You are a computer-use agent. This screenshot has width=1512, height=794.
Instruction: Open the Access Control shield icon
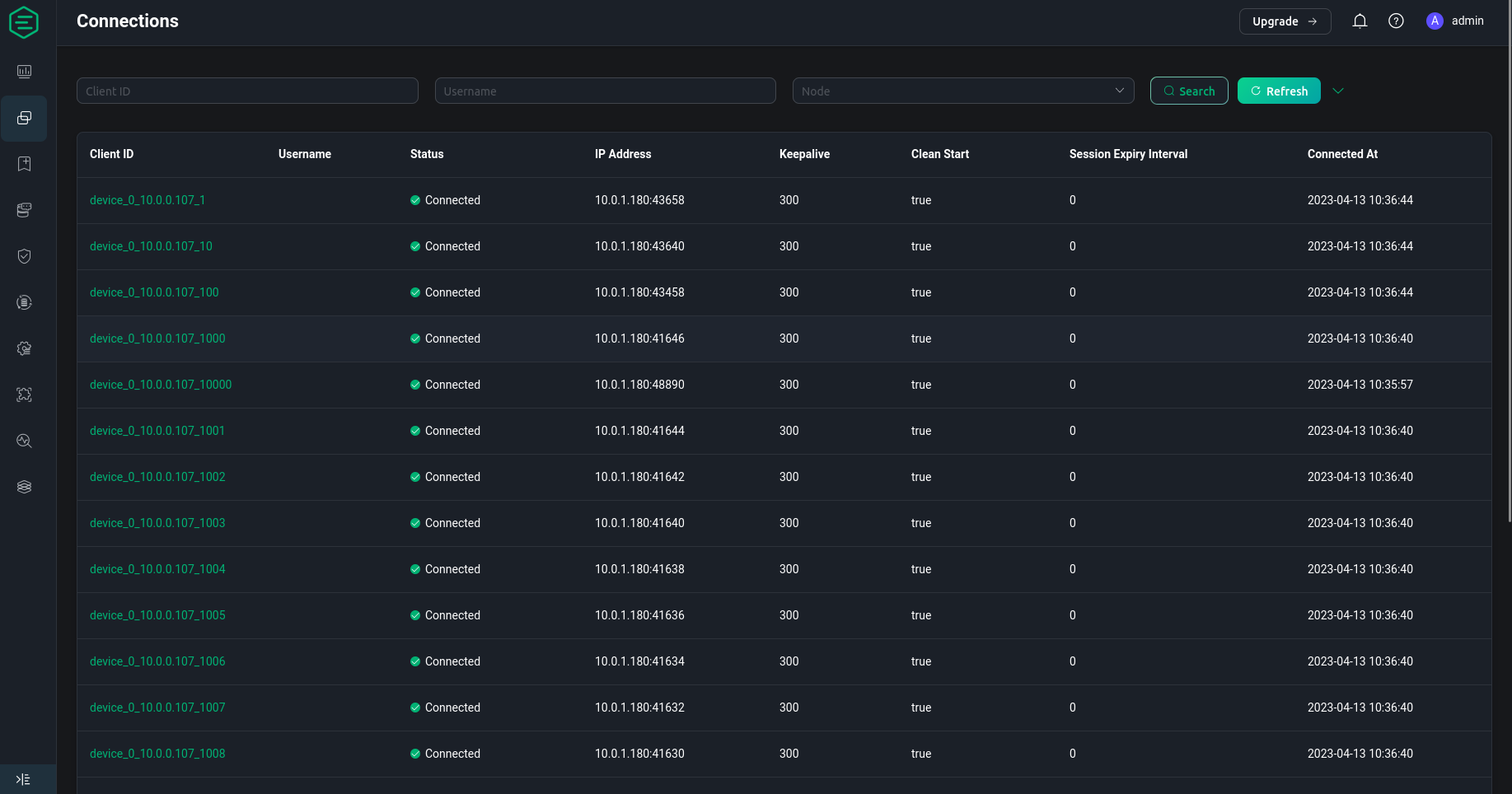click(24, 256)
